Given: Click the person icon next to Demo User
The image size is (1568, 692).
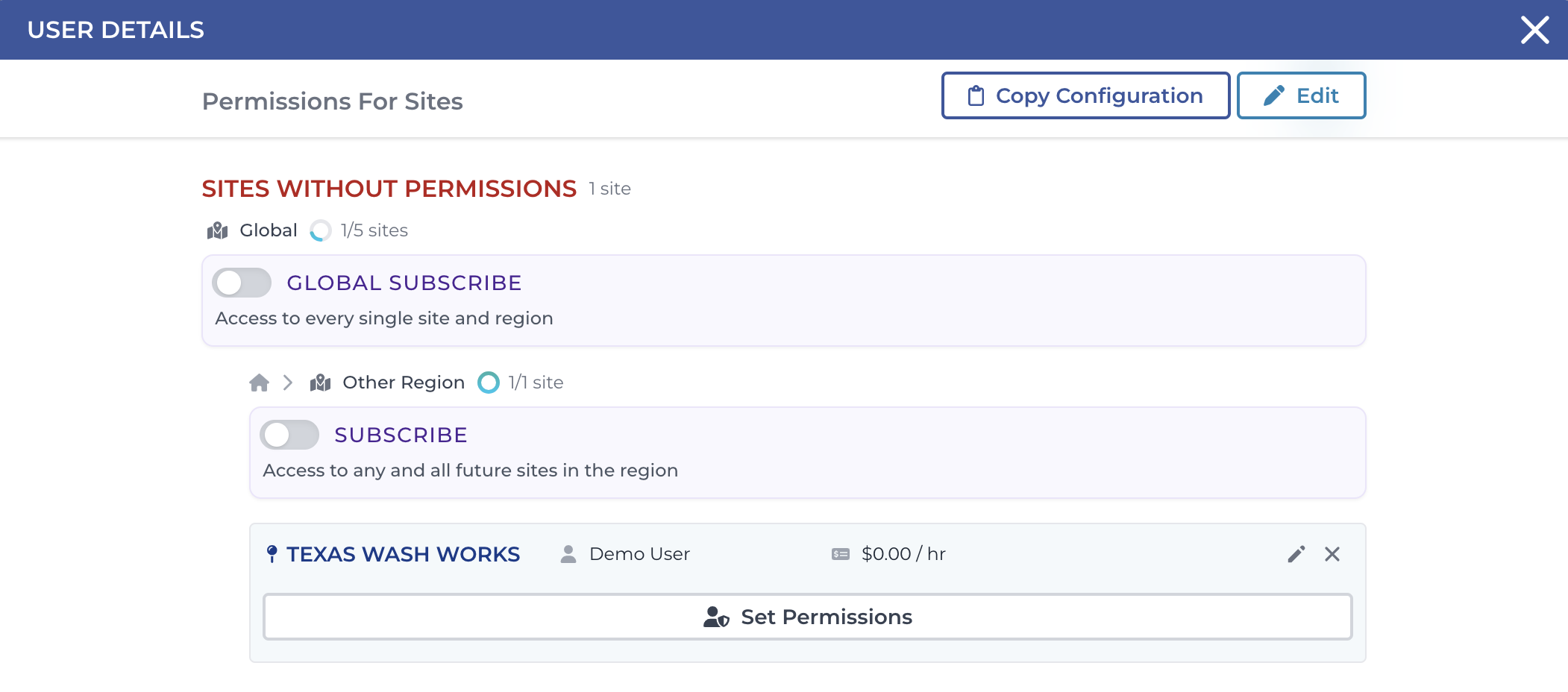Looking at the screenshot, I should click(x=568, y=554).
